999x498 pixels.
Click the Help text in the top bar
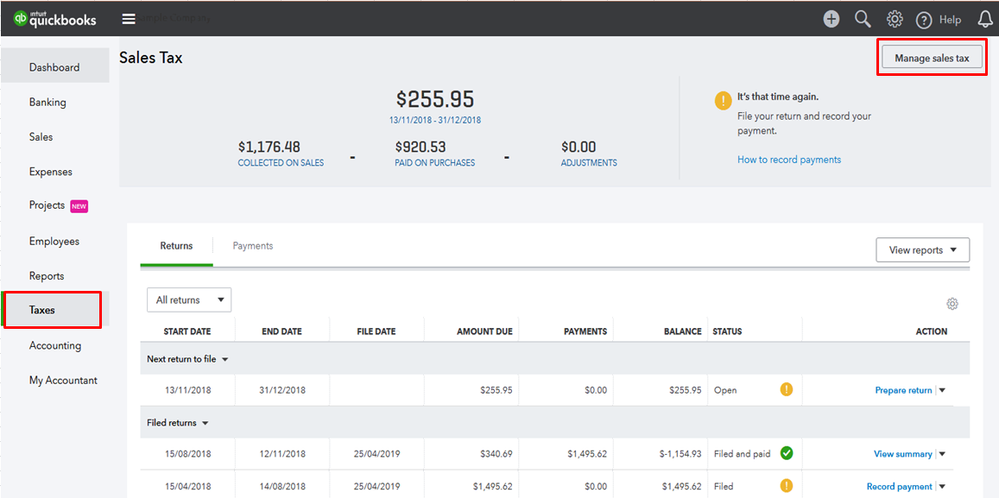click(x=950, y=20)
